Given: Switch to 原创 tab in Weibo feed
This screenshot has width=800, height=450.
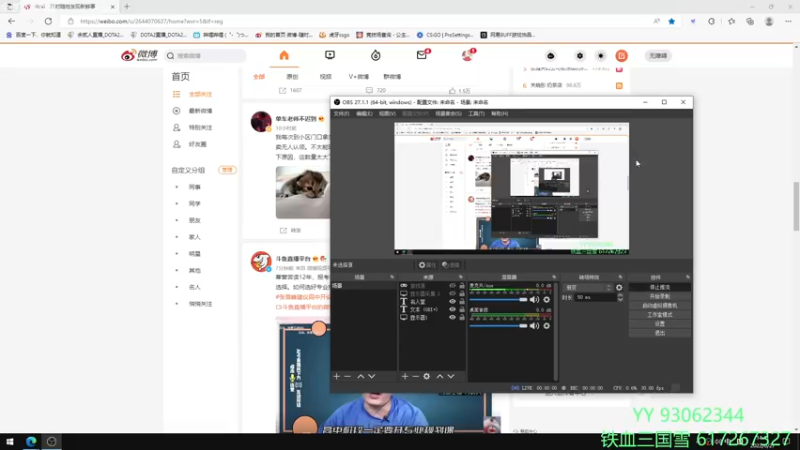Looking at the screenshot, I should click(292, 77).
